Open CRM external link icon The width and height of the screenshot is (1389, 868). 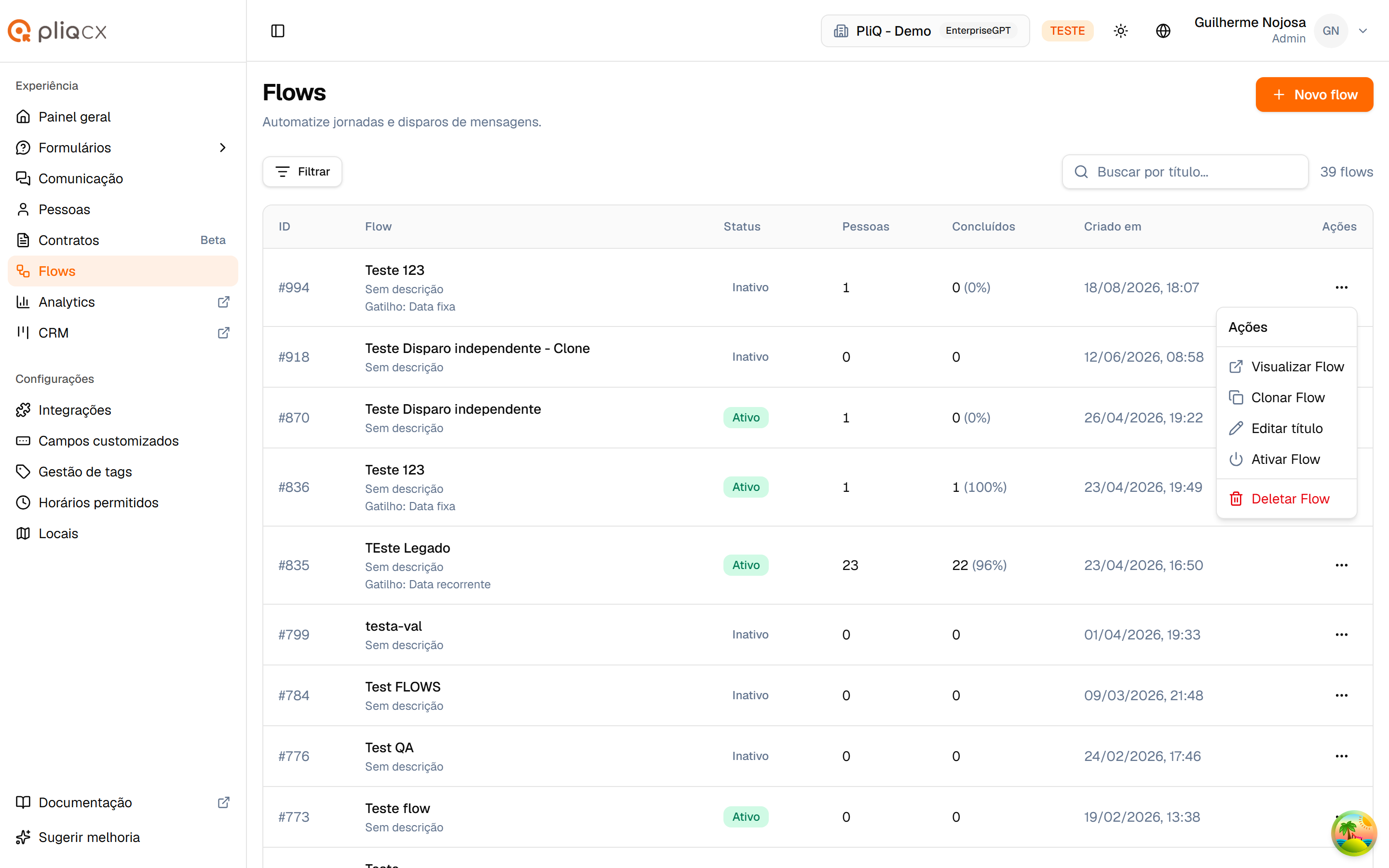point(224,333)
